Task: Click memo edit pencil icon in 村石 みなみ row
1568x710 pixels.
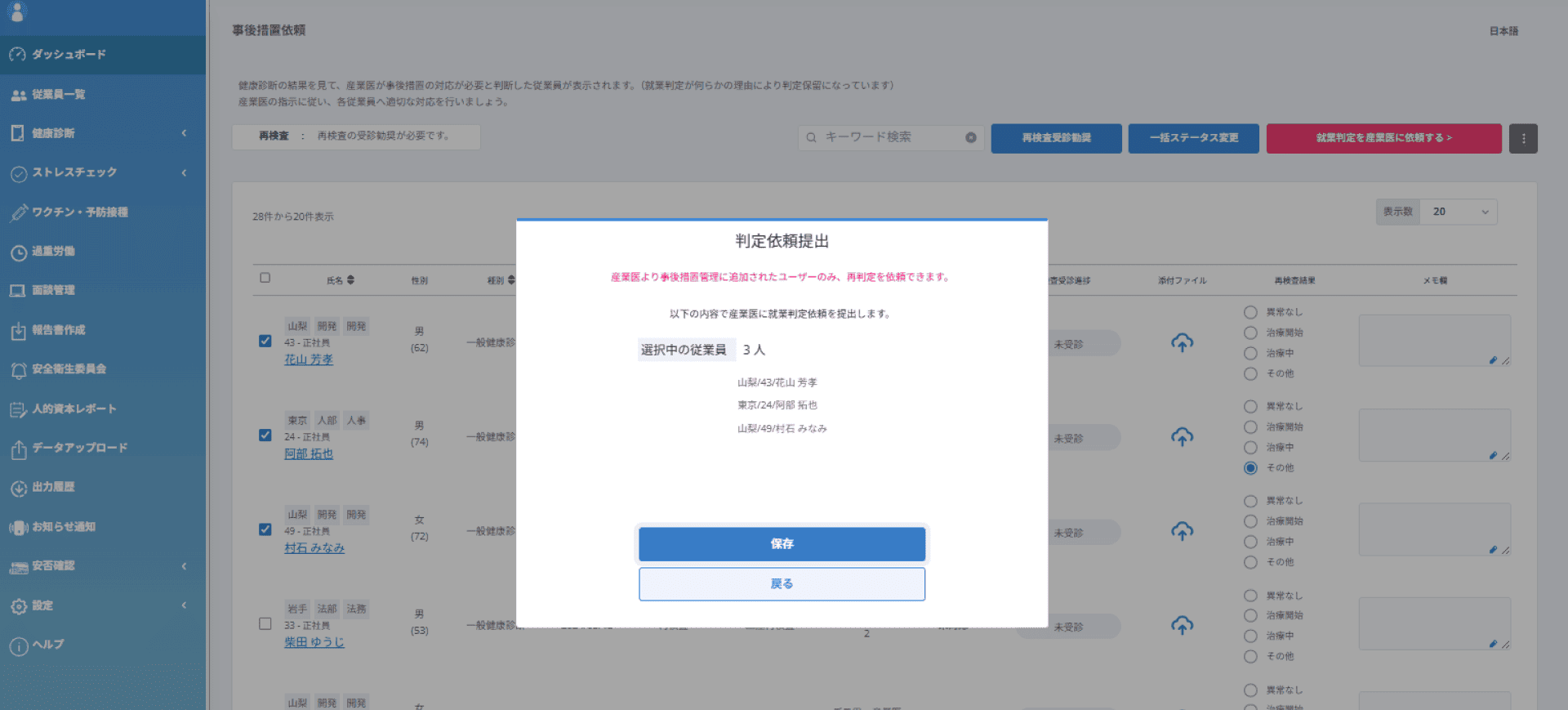Action: coord(1493,549)
